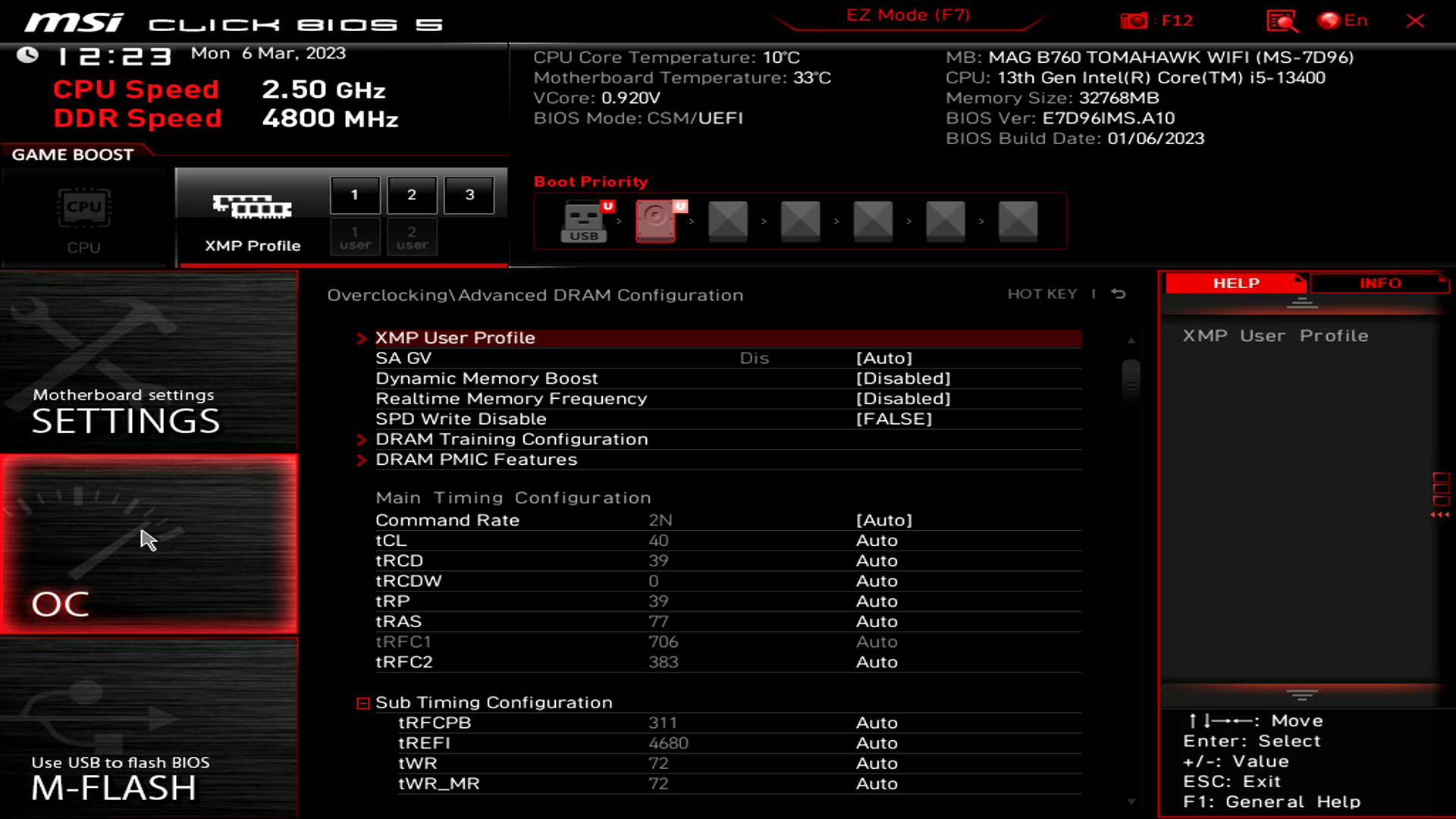Select XMP Profile panel icon
The height and width of the screenshot is (819, 1456).
(252, 206)
